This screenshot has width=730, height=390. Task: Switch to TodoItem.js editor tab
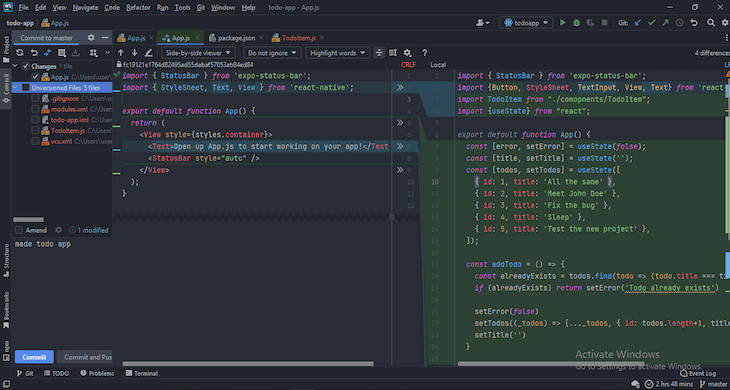(298, 38)
